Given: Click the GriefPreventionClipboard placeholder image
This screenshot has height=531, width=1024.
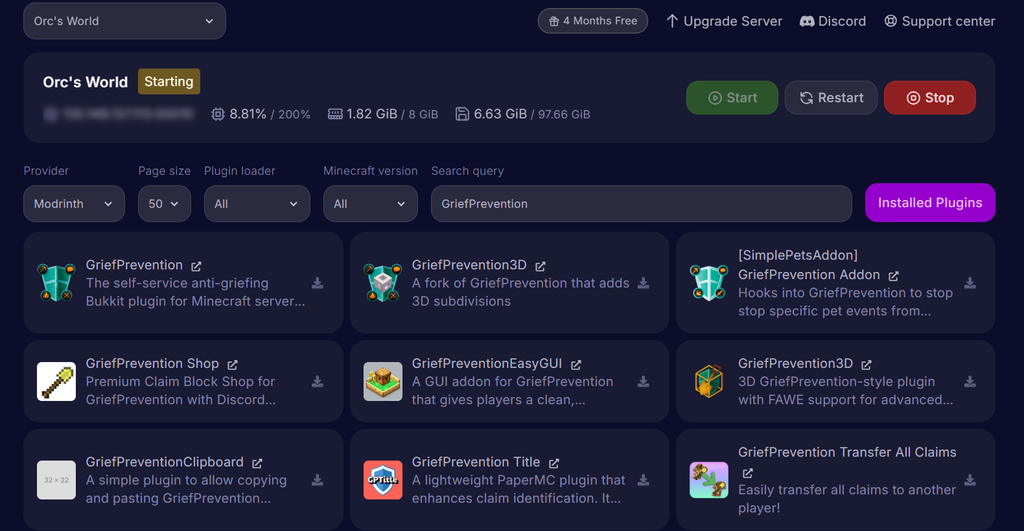Looking at the screenshot, I should (x=56, y=480).
